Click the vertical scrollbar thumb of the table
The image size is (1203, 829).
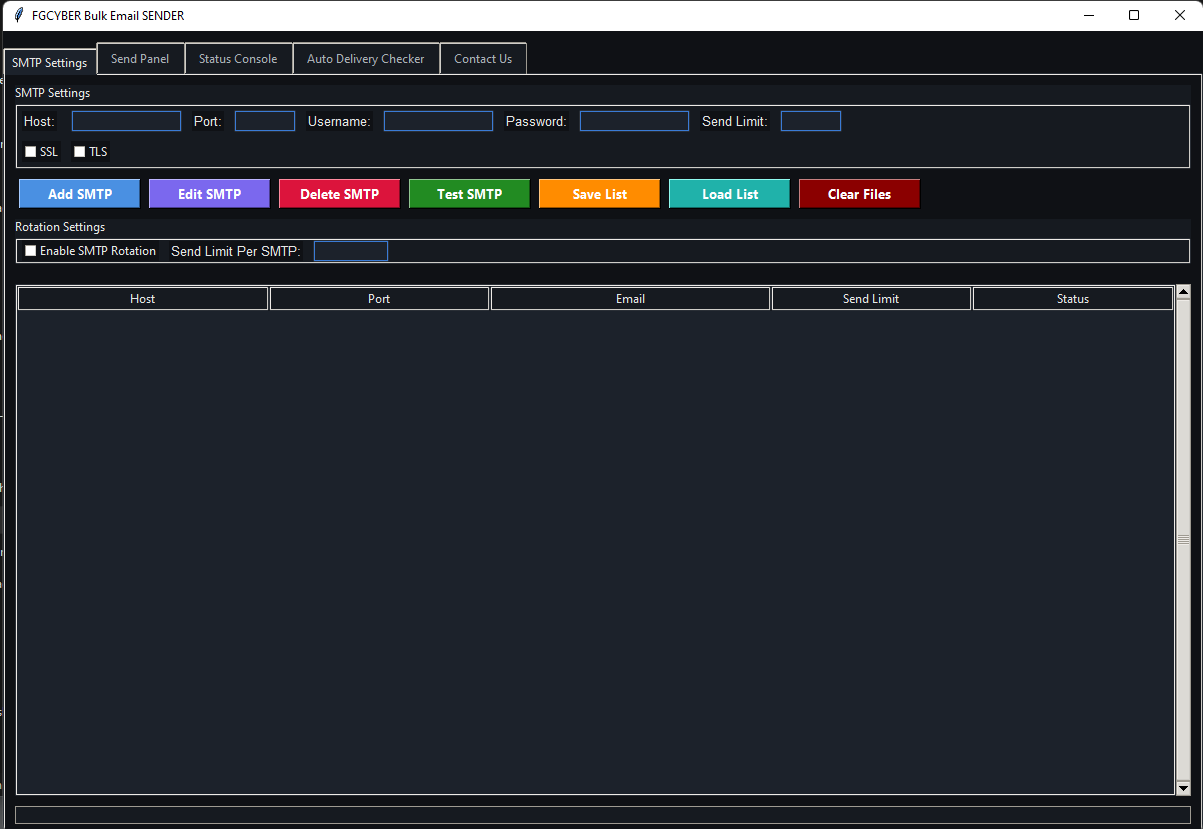point(1183,540)
